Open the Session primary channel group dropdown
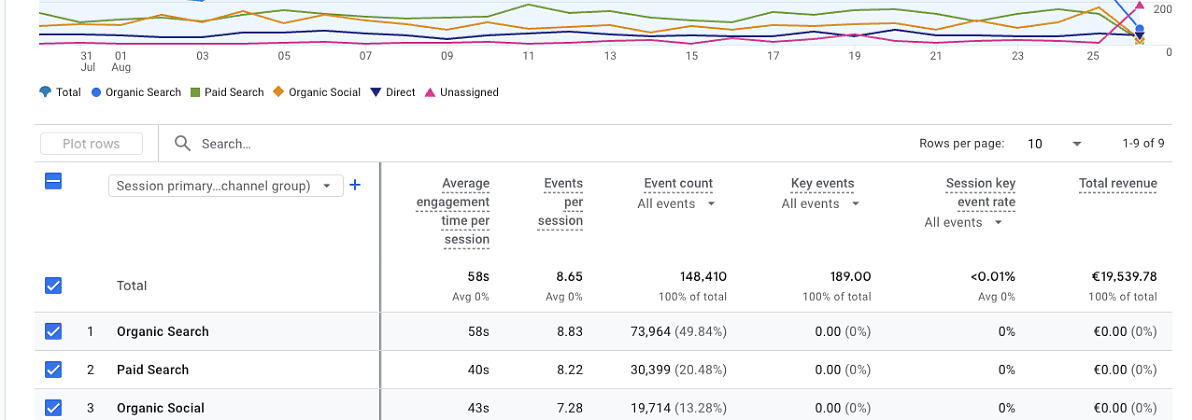This screenshot has height=420, width=1192. click(225, 186)
